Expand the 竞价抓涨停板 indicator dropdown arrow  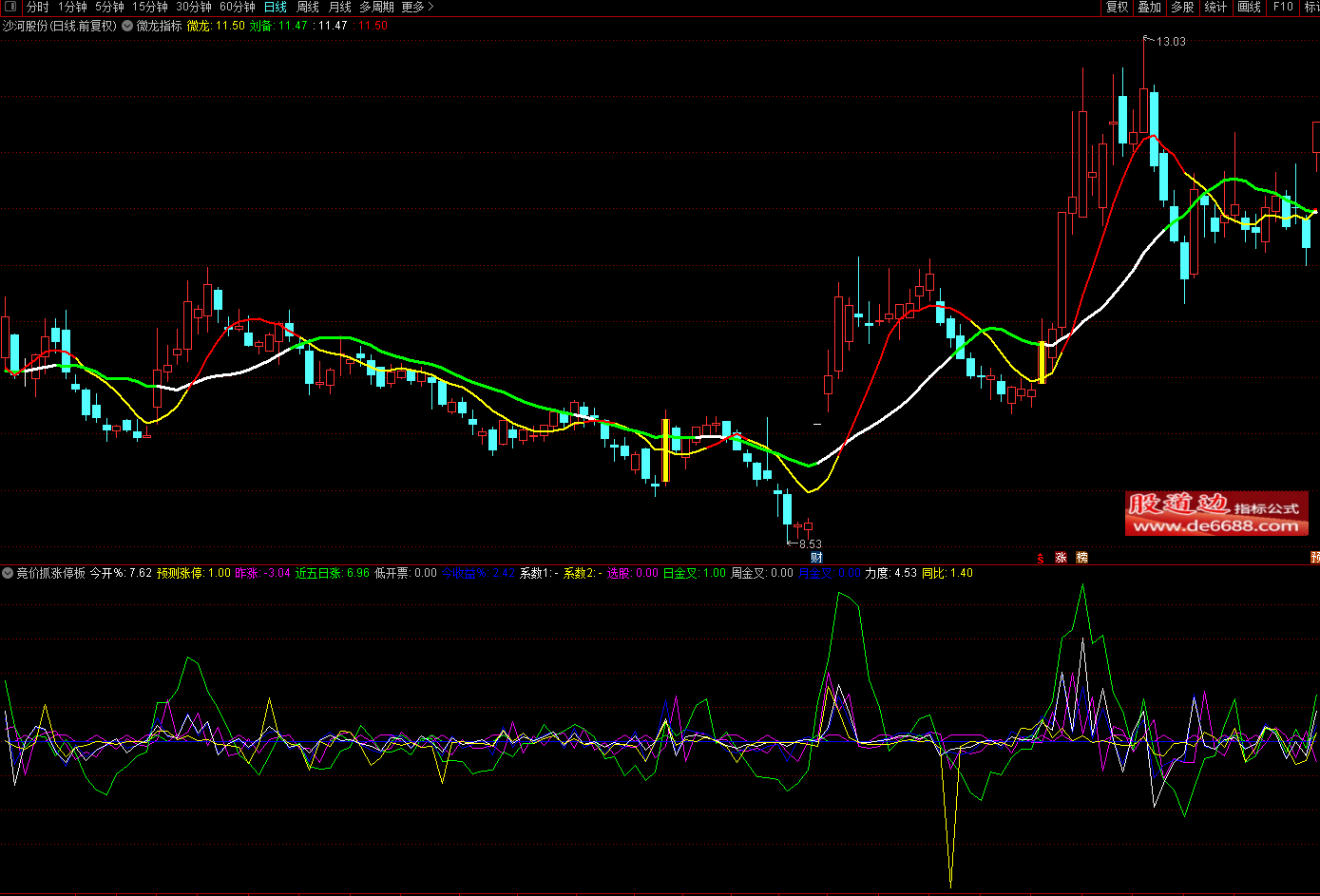(x=8, y=573)
